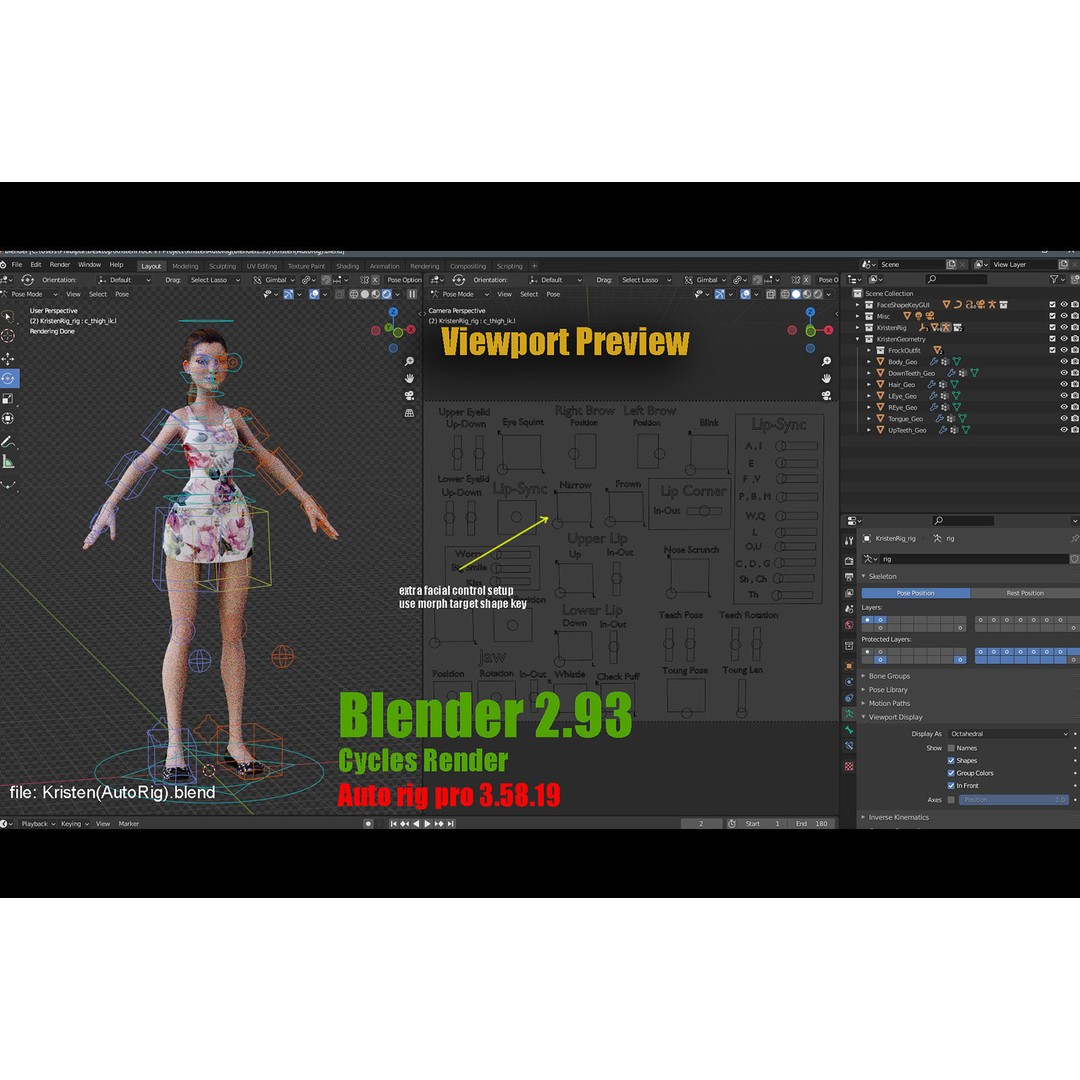The width and height of the screenshot is (1080, 1080).
Task: Switch to the Shading workspace tab
Action: click(x=347, y=266)
